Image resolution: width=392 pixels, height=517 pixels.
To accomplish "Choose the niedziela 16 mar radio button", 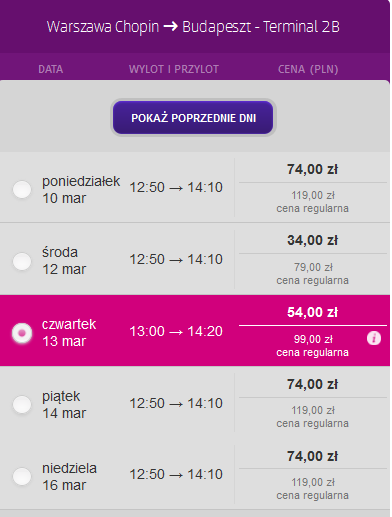I will 22,476.
